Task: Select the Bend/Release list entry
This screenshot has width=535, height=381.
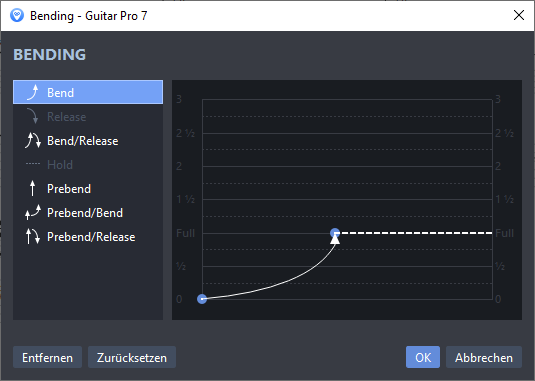Action: 88,141
